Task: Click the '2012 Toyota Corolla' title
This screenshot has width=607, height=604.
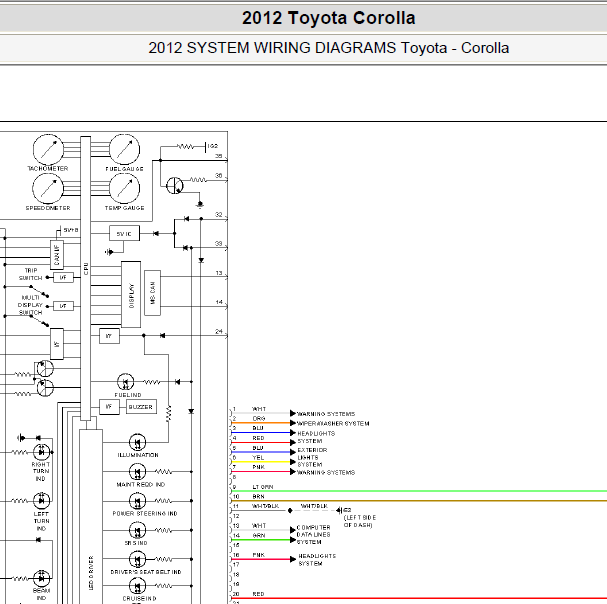Action: tap(329, 18)
